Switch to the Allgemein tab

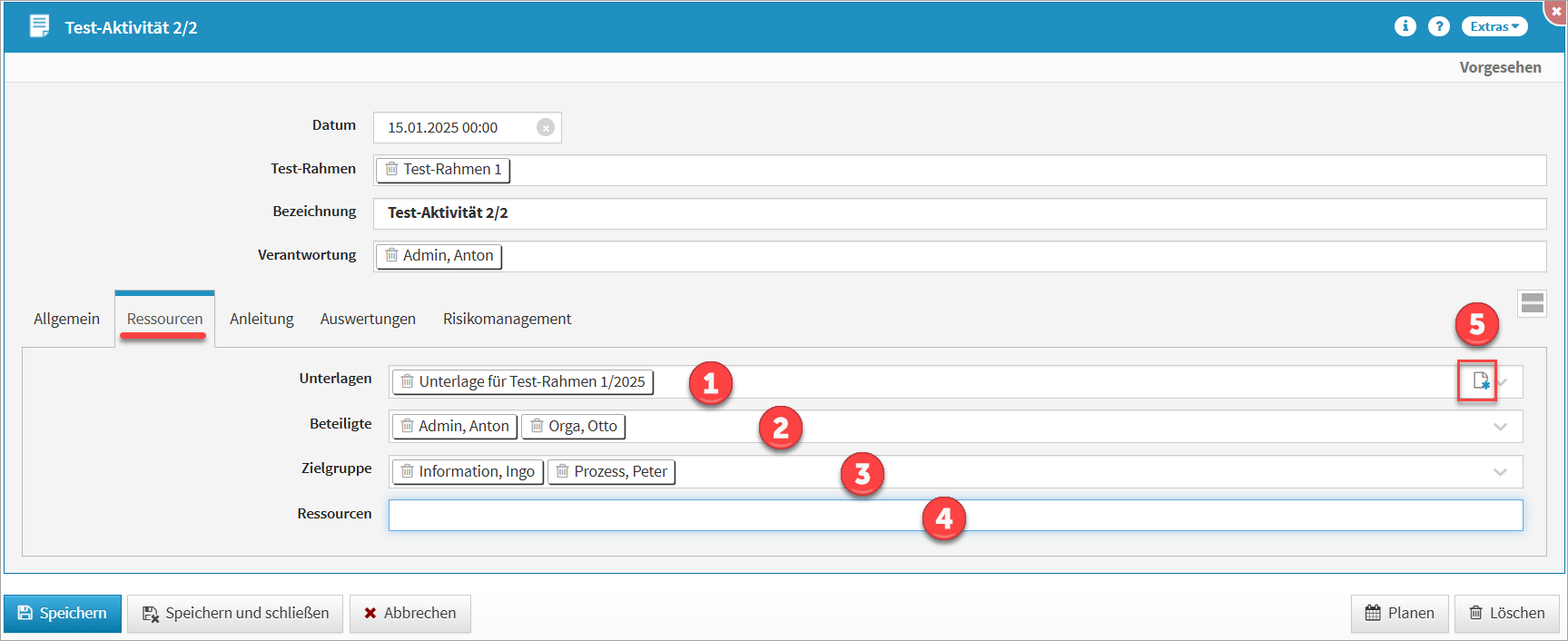tap(66, 319)
